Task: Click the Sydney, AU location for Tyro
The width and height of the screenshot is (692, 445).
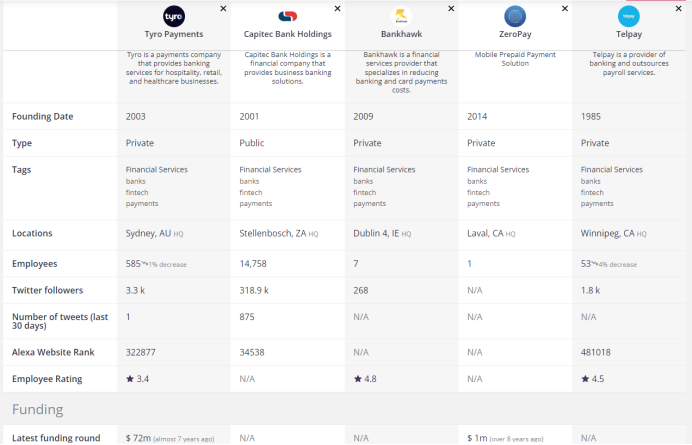Action: tap(148, 233)
